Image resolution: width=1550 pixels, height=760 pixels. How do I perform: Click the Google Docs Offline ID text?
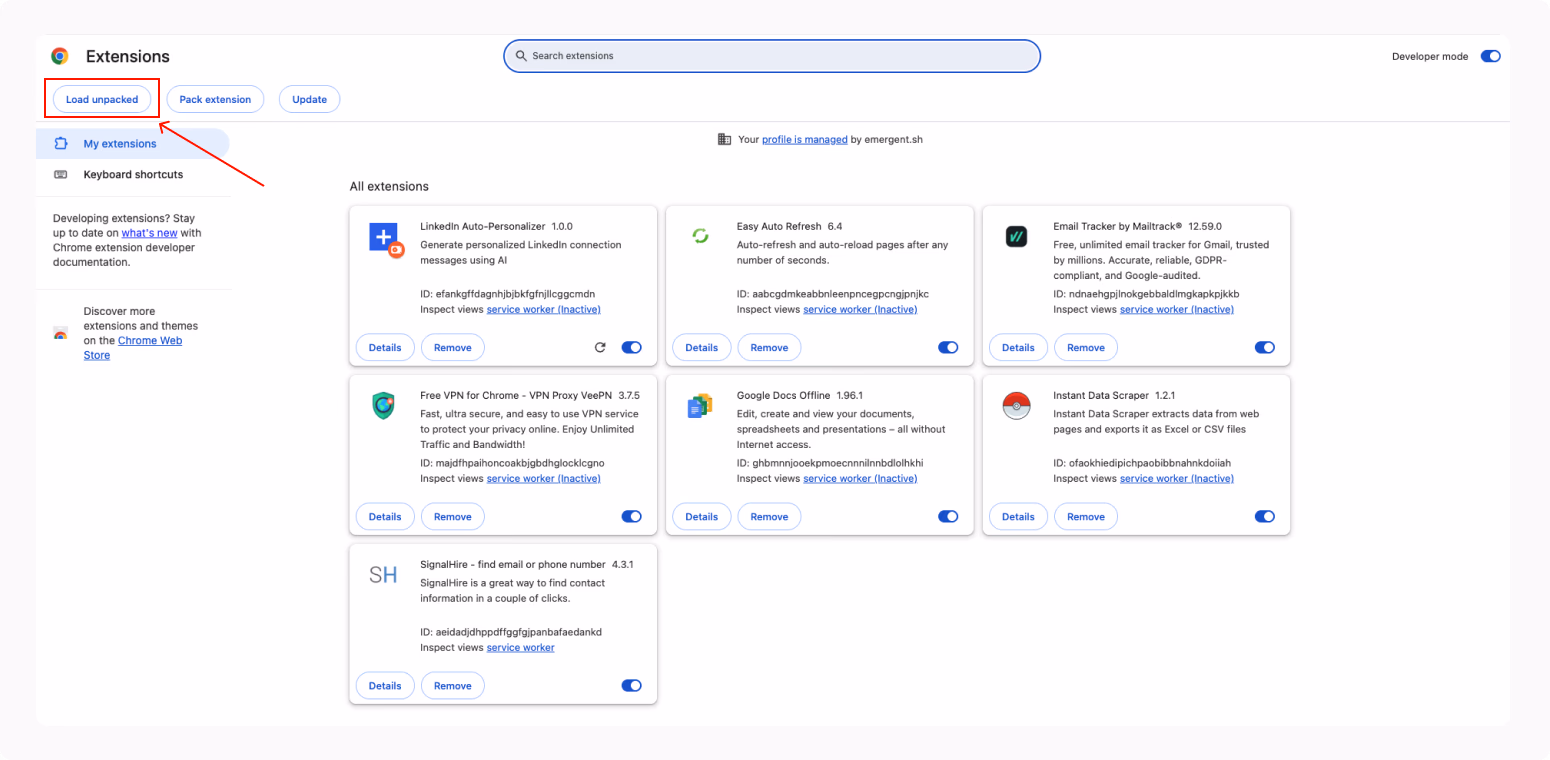click(x=830, y=463)
